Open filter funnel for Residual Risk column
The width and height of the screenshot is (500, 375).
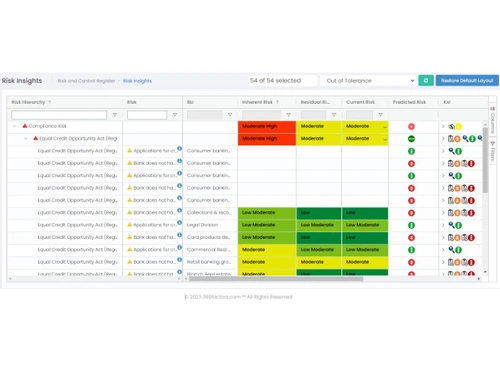click(334, 115)
